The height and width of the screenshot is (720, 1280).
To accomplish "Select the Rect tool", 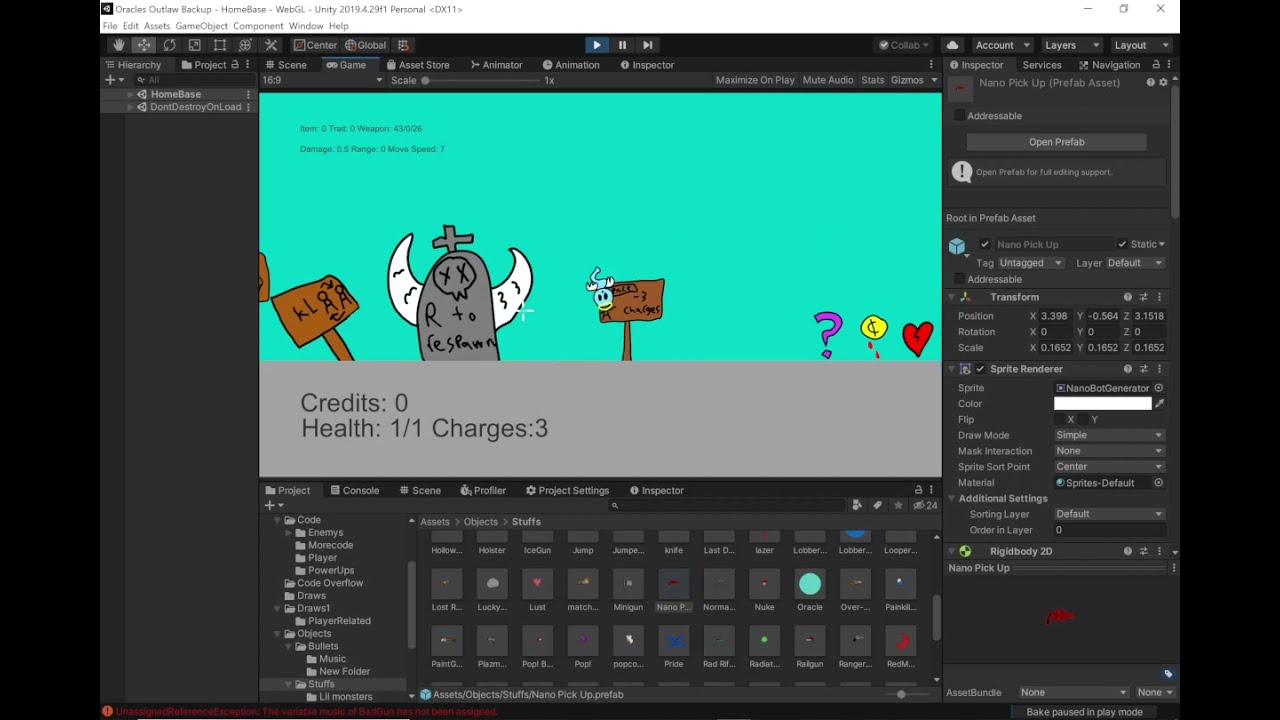I will tap(219, 45).
